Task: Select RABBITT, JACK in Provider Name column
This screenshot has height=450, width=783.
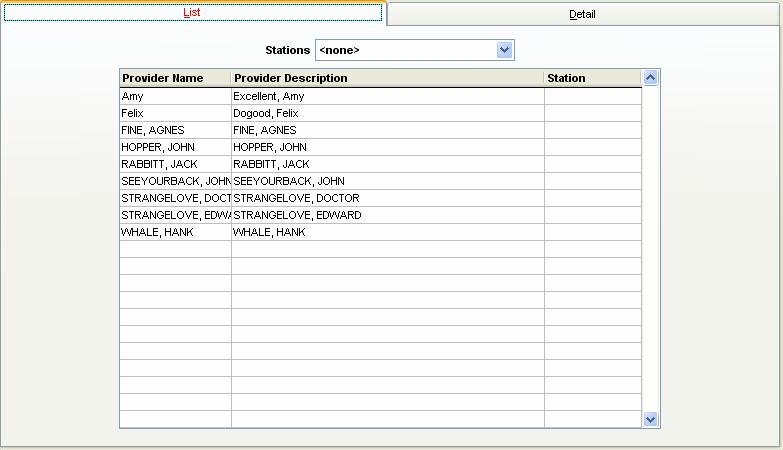Action: tap(175, 164)
